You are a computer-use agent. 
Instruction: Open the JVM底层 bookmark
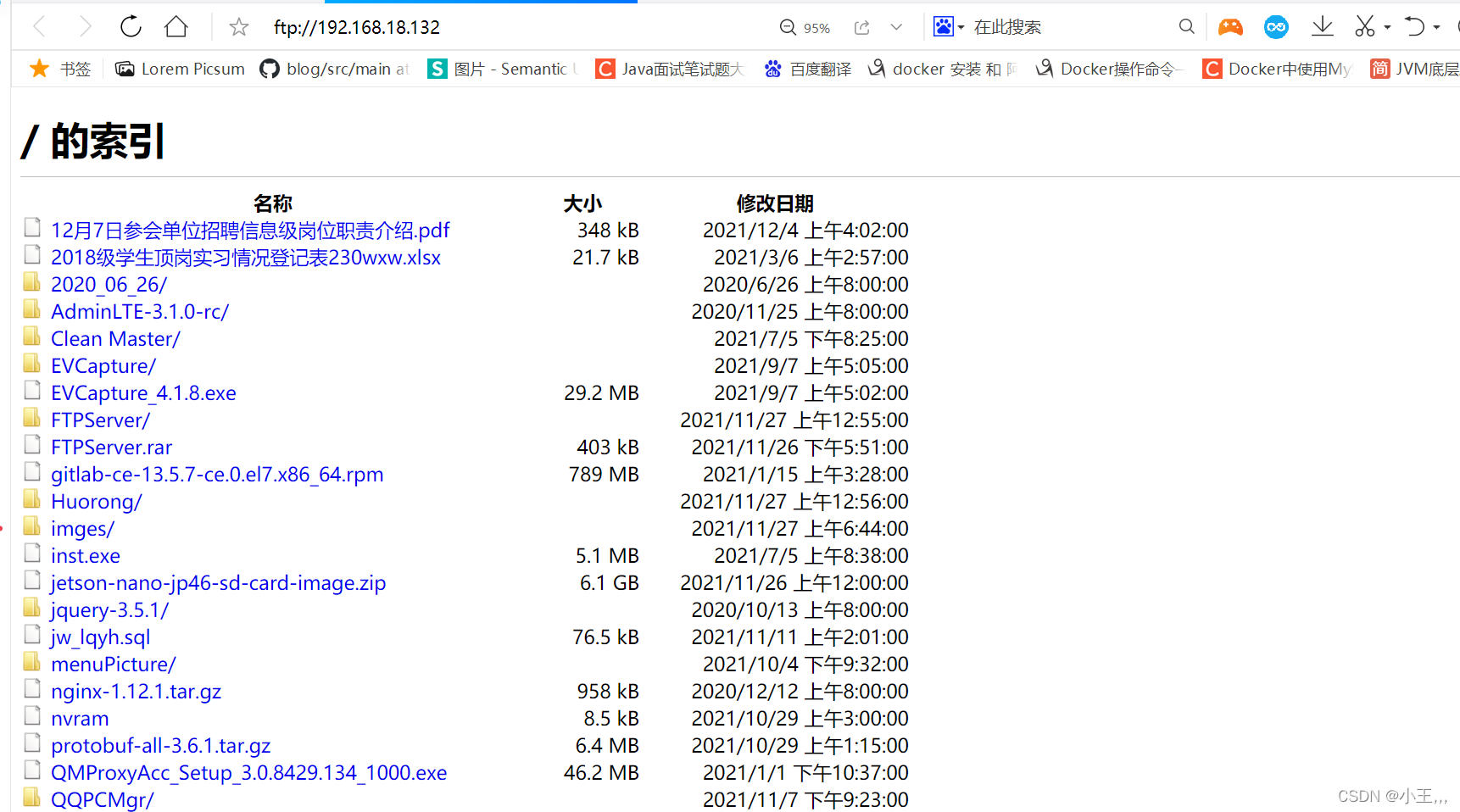pyautogui.click(x=1414, y=69)
